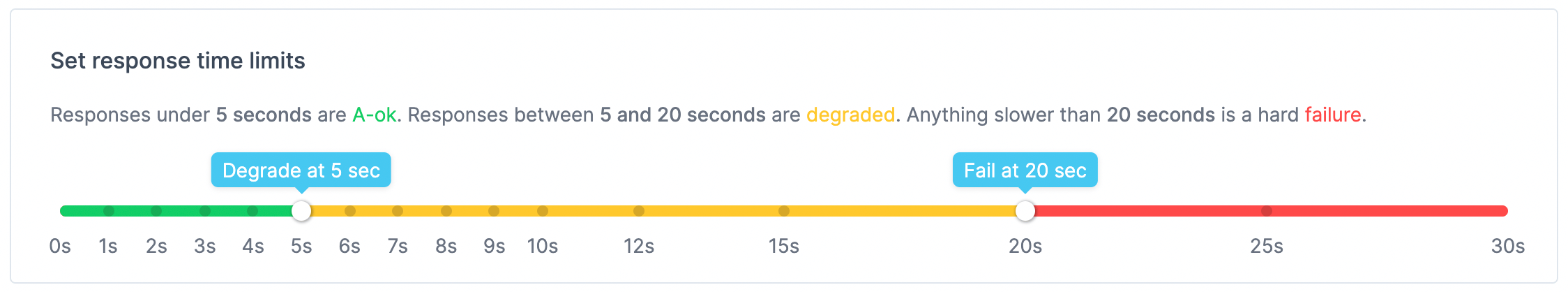
Task: Click the Fail threshold slider handle
Action: click(1025, 211)
